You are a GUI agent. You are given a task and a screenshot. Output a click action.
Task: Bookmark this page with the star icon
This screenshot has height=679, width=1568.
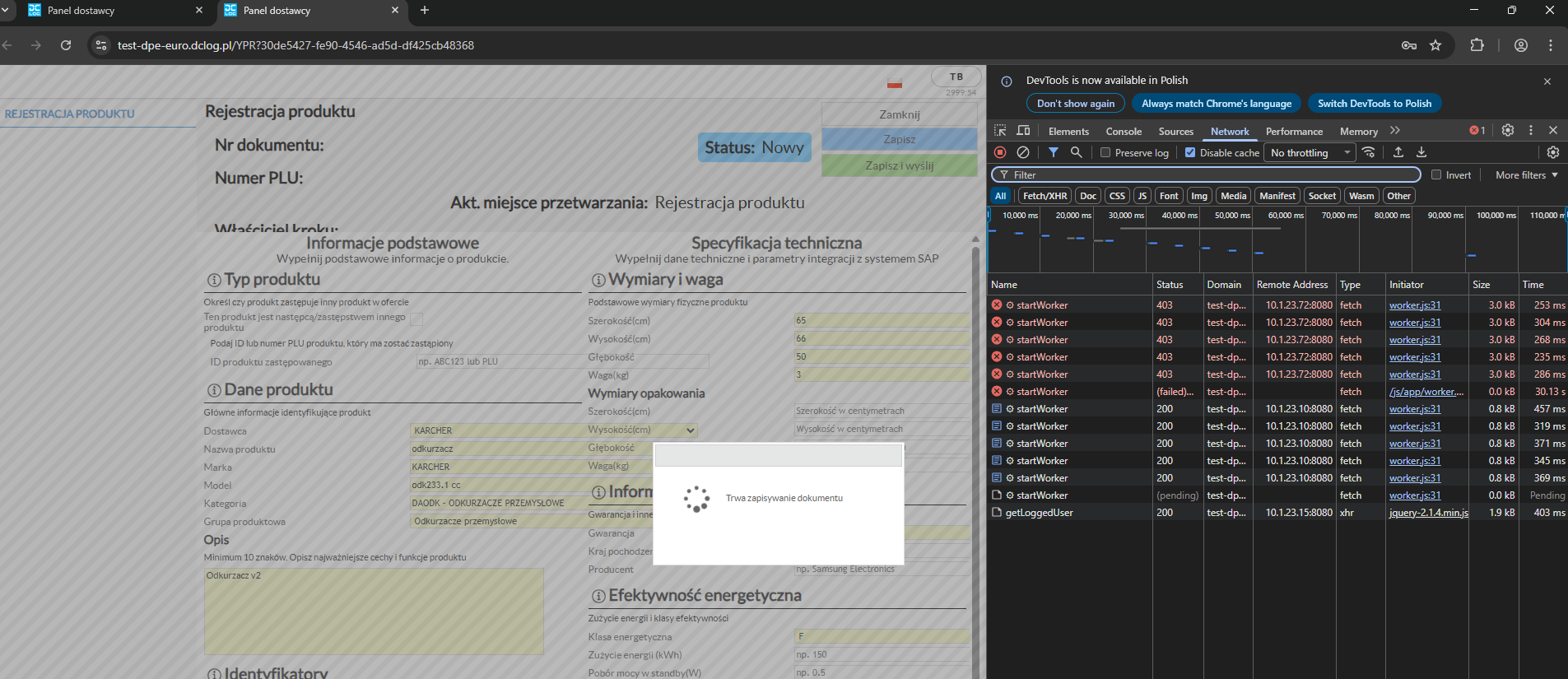[x=1435, y=45]
